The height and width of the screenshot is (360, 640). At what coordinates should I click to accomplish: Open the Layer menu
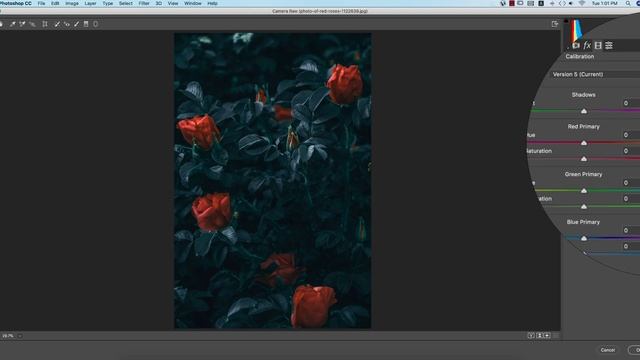90,3
